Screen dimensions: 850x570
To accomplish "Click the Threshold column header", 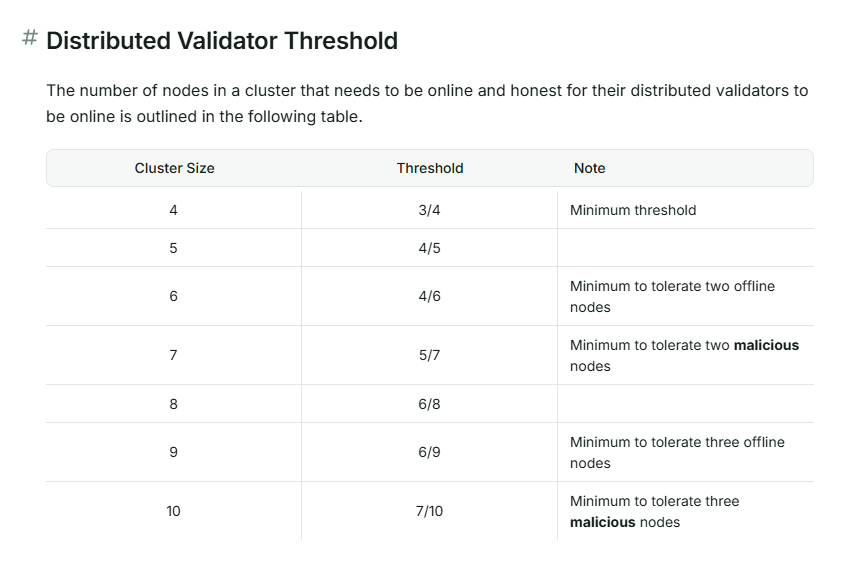I will point(430,168).
